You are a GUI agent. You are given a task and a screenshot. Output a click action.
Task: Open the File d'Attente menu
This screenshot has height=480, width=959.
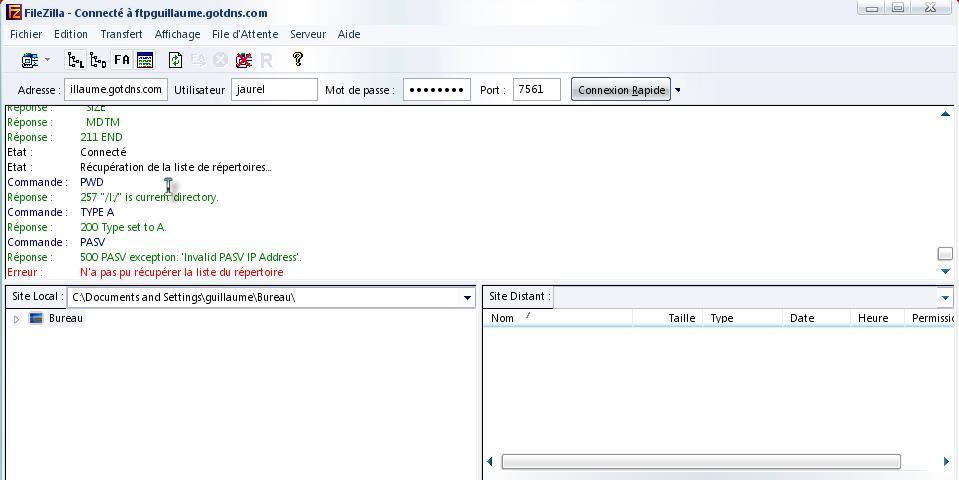click(245, 34)
